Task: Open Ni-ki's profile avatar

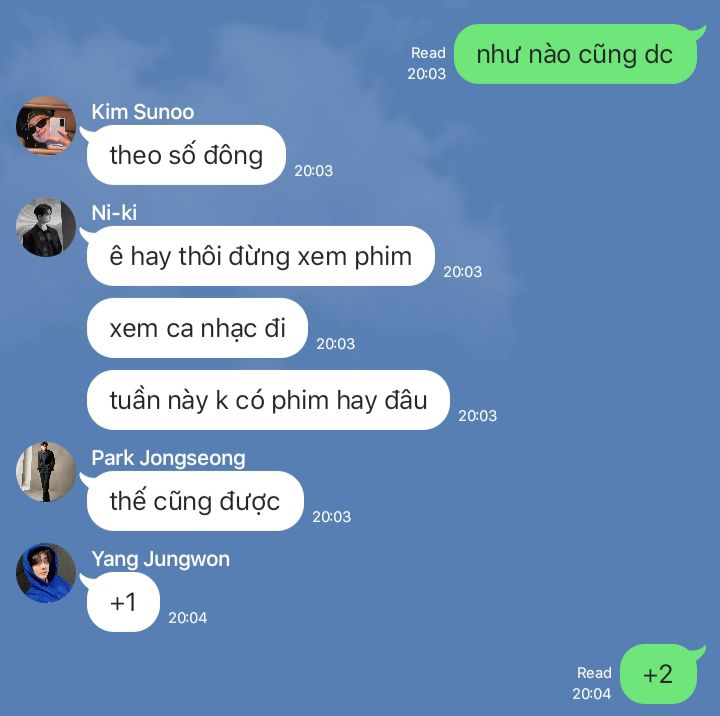Action: click(46, 227)
